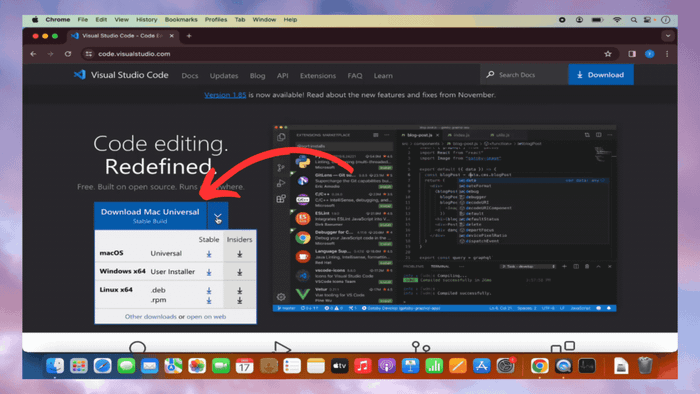Download Linux .deb stable package
The image size is (700, 394).
pyautogui.click(x=208, y=290)
